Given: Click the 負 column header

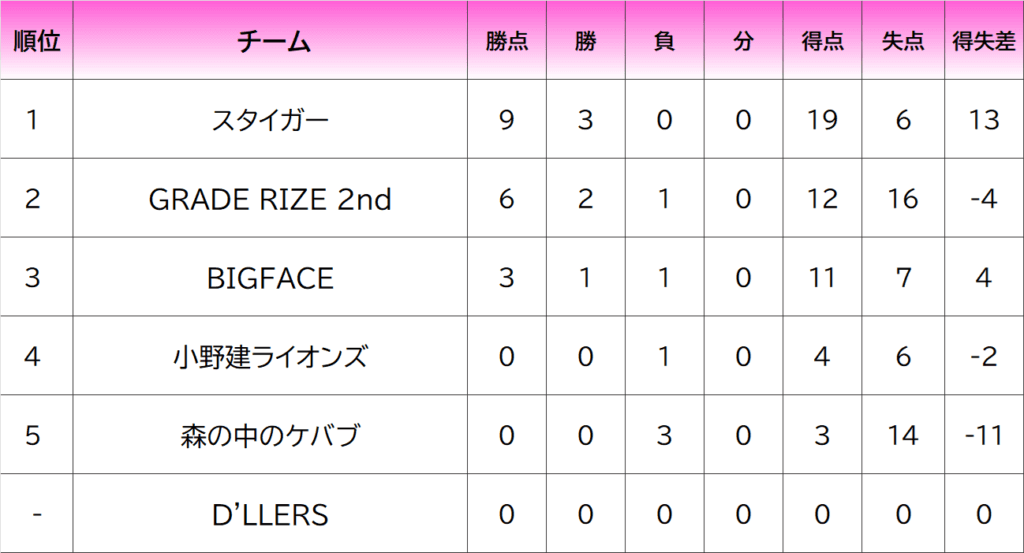Looking at the screenshot, I should [665, 41].
